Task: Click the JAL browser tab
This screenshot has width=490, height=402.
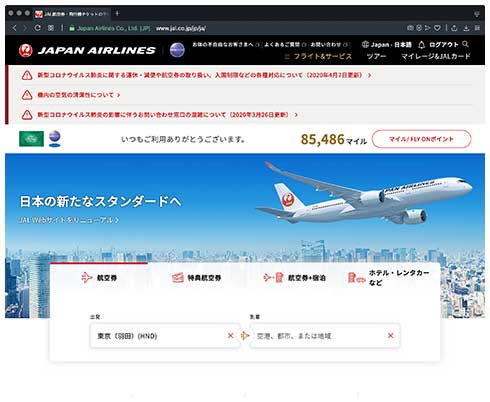Action: pyautogui.click(x=72, y=14)
